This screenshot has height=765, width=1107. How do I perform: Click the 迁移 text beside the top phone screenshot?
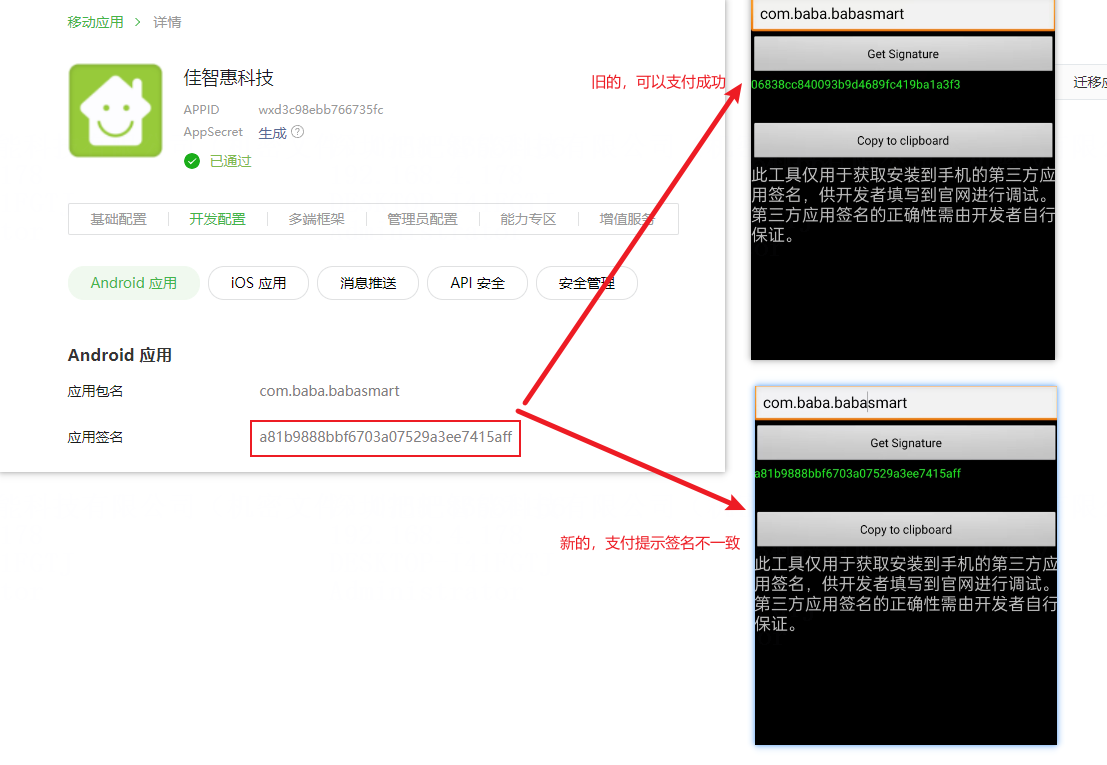(1089, 83)
